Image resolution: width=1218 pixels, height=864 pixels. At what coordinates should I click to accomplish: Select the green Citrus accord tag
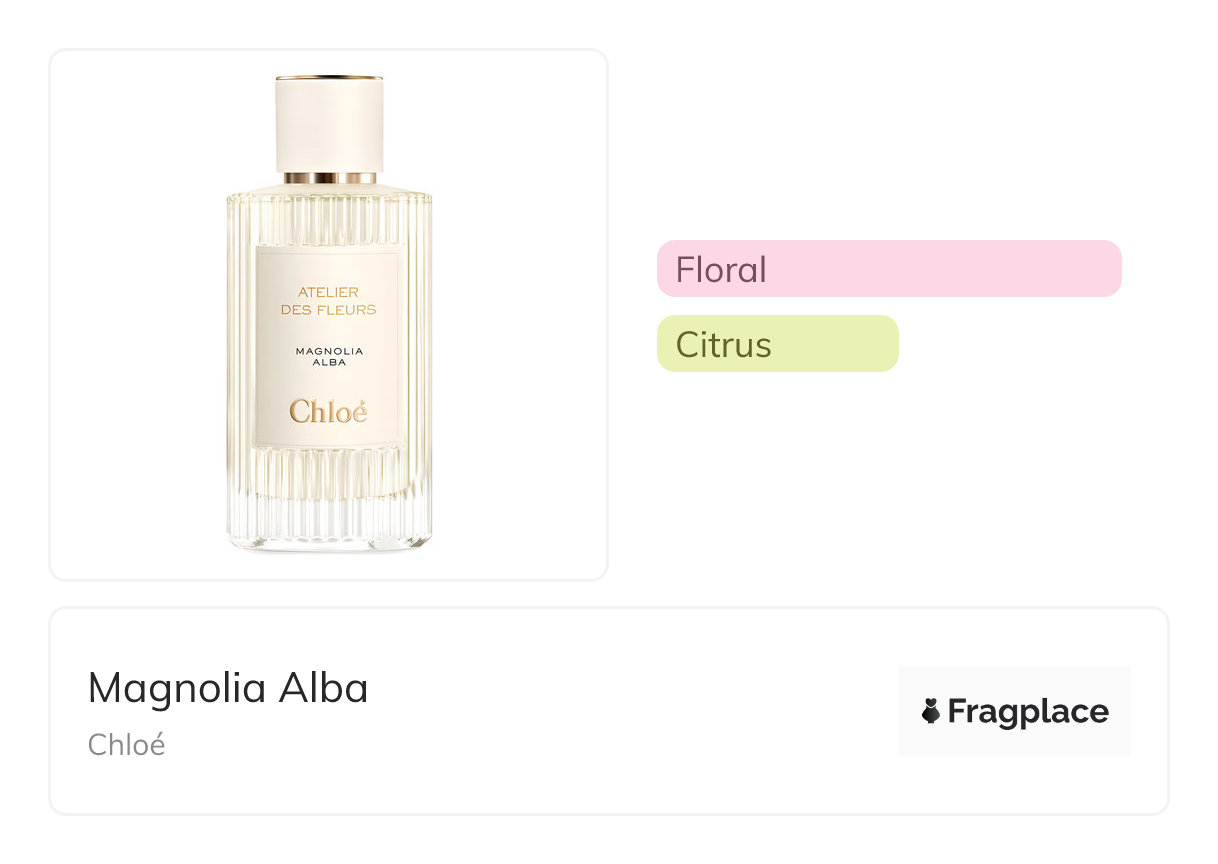(777, 344)
